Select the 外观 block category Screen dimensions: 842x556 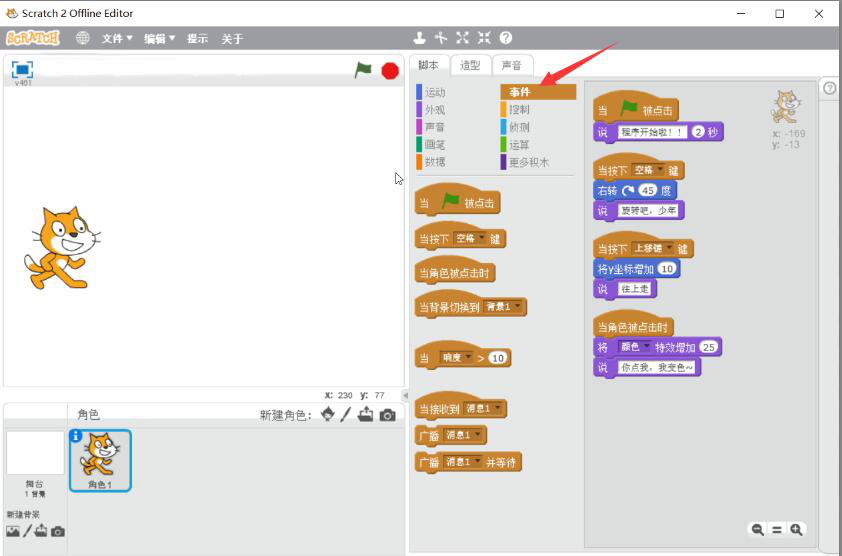431,110
